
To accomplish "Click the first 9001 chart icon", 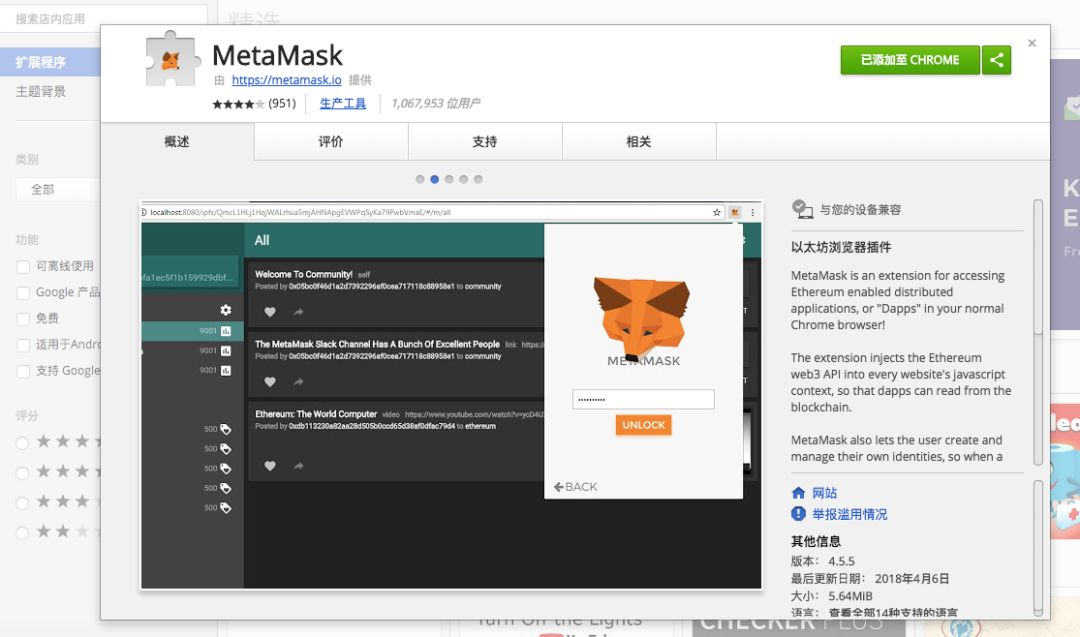I will tap(226, 331).
